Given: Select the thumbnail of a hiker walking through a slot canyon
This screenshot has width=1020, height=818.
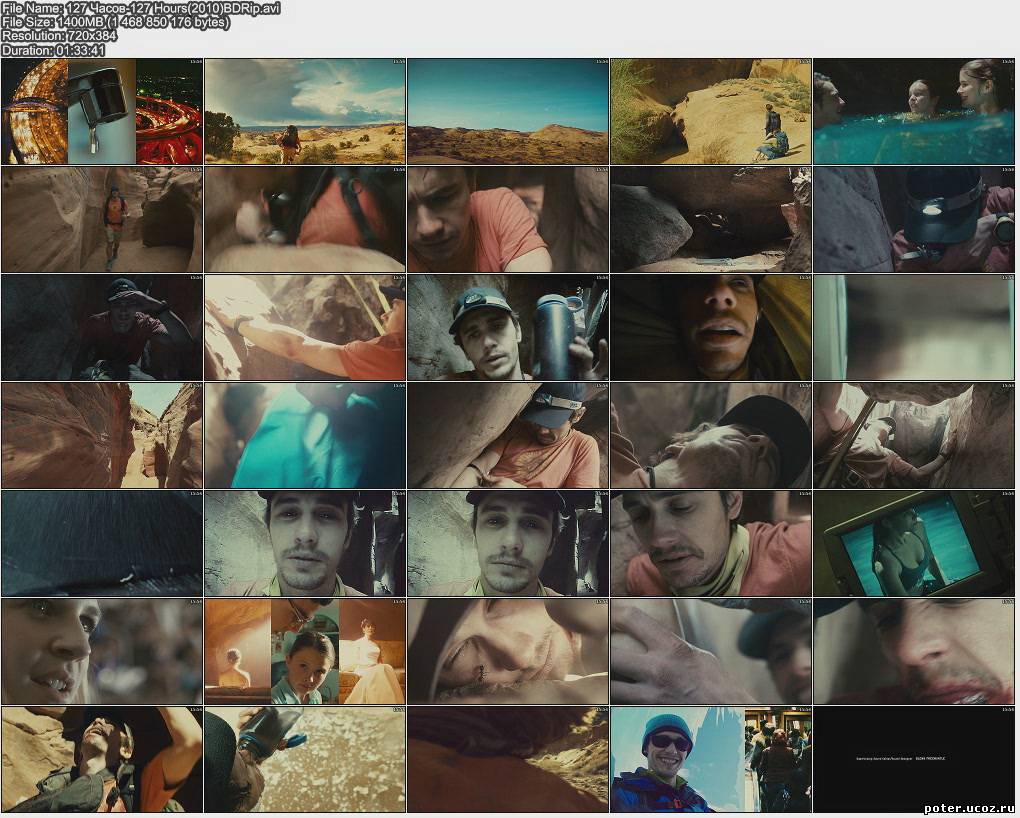Looking at the screenshot, I should (102, 219).
